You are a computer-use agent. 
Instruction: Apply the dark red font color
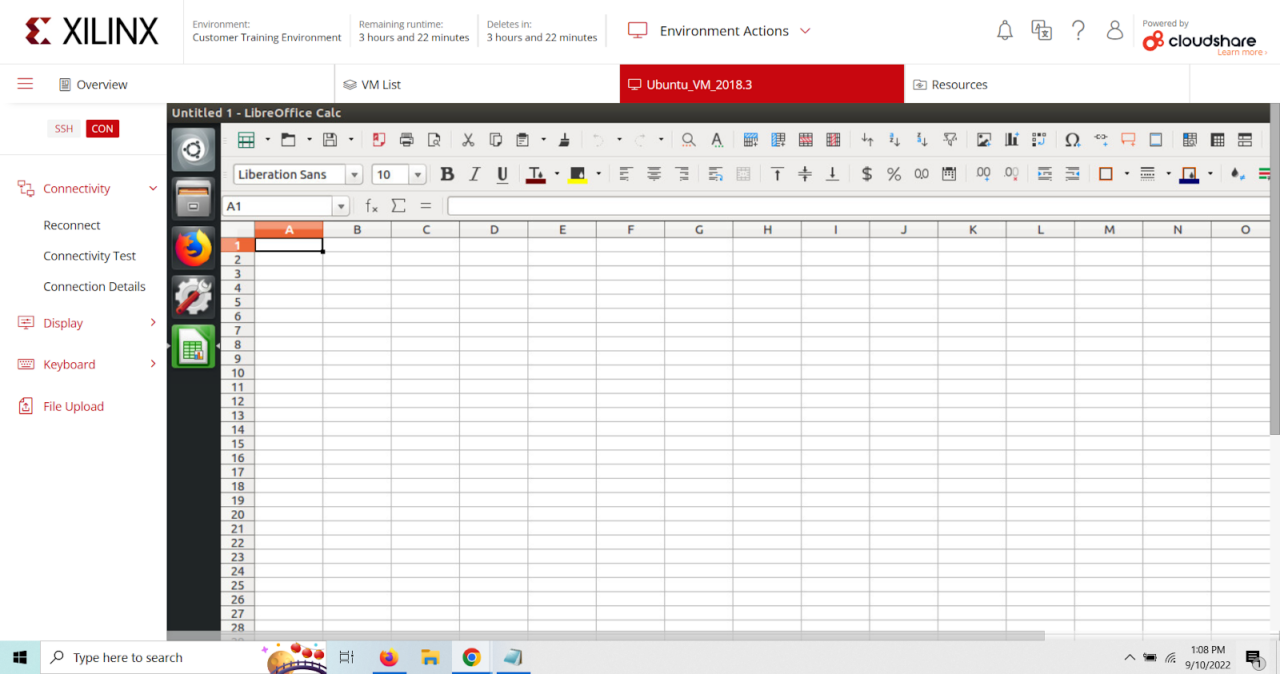[535, 174]
